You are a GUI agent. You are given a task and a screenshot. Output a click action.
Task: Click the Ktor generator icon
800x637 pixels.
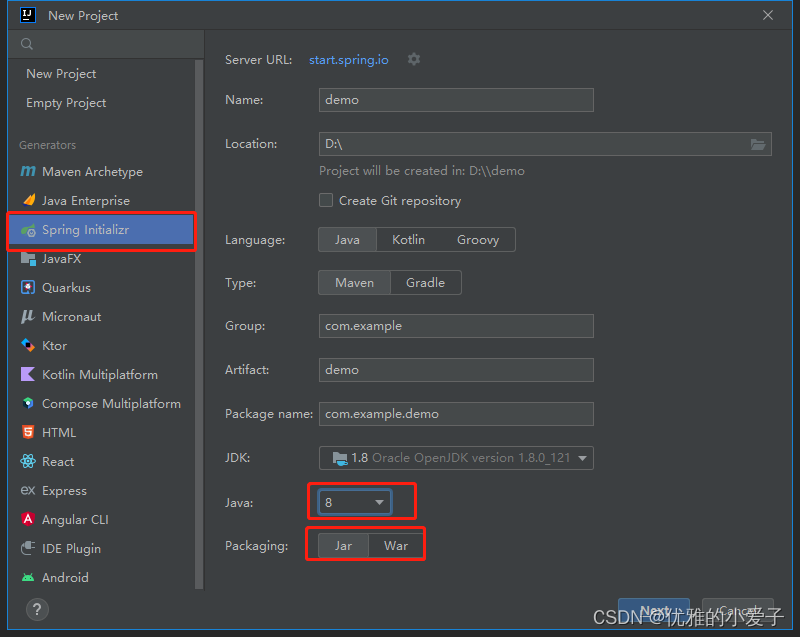(x=28, y=345)
